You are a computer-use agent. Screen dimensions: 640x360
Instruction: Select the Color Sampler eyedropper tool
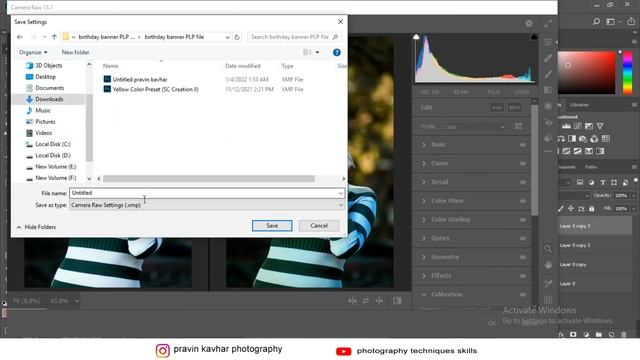coord(548,283)
